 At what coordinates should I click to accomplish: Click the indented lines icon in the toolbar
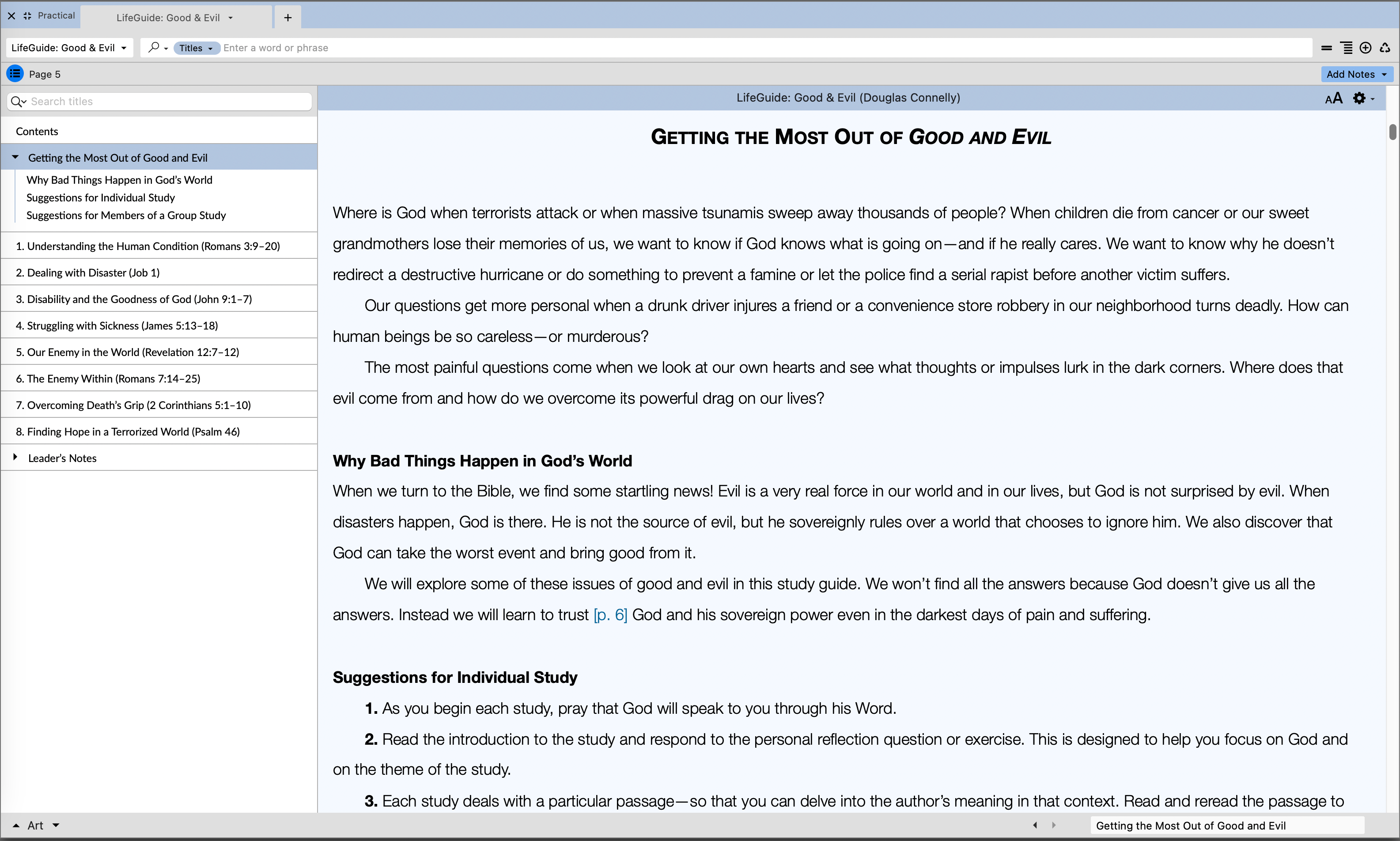point(1346,48)
